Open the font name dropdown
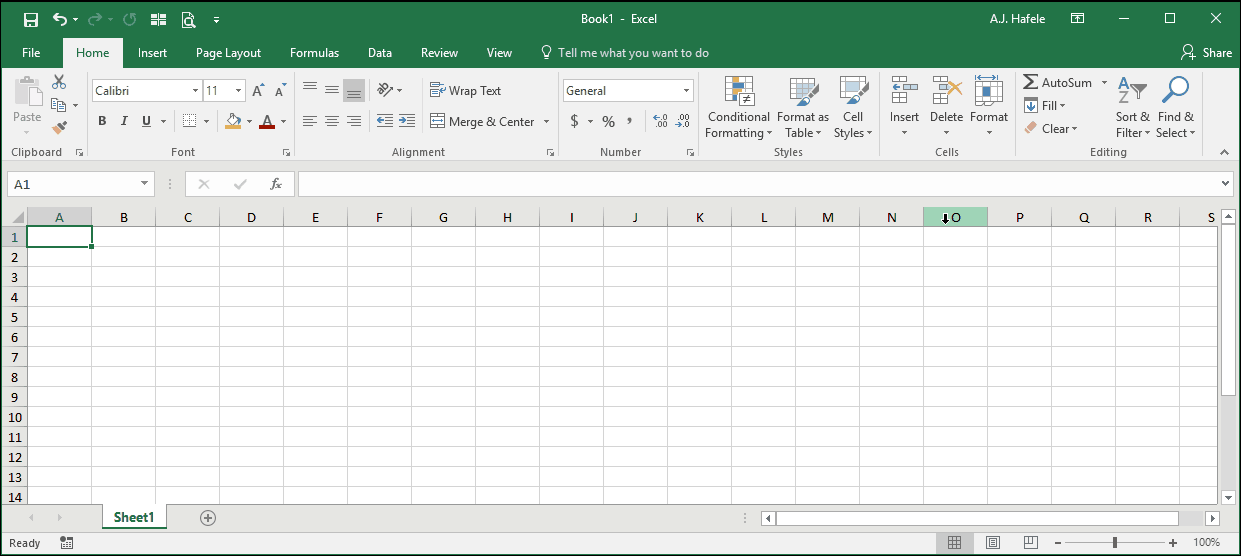Image resolution: width=1241 pixels, height=556 pixels. click(195, 91)
